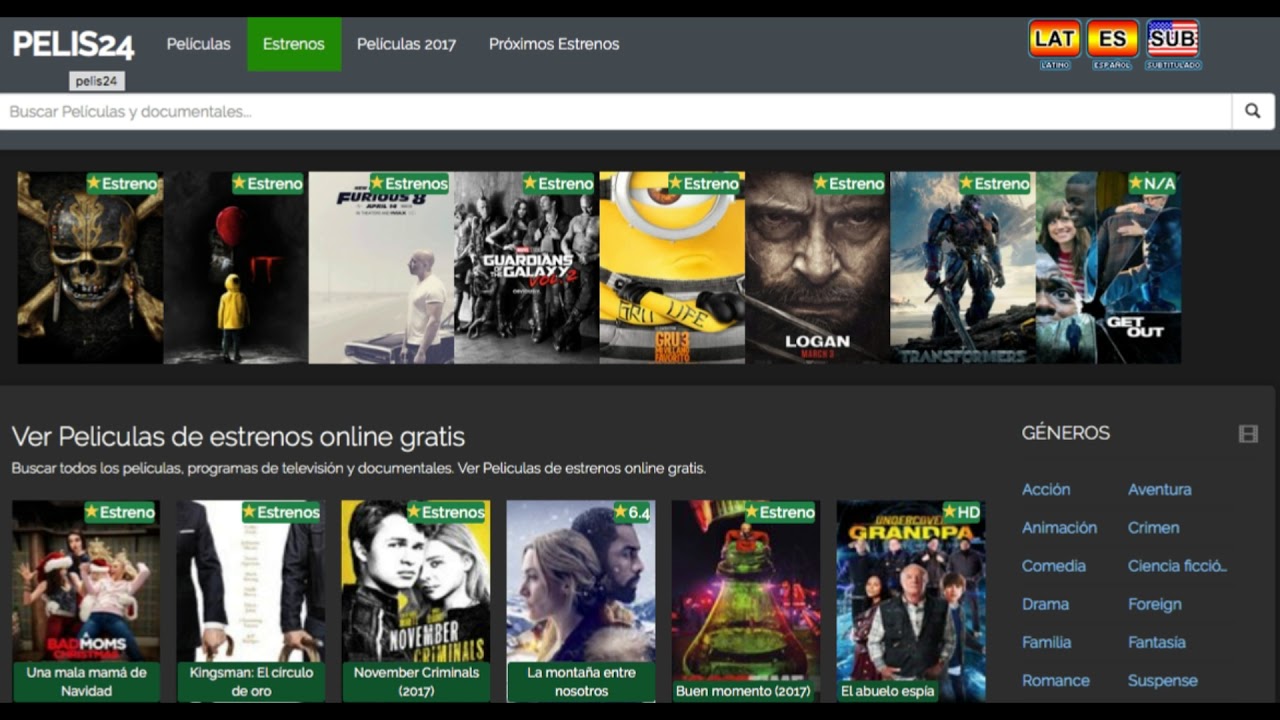Select the SUB Subtitulado language badge
1280x720 pixels.
pos(1173,45)
